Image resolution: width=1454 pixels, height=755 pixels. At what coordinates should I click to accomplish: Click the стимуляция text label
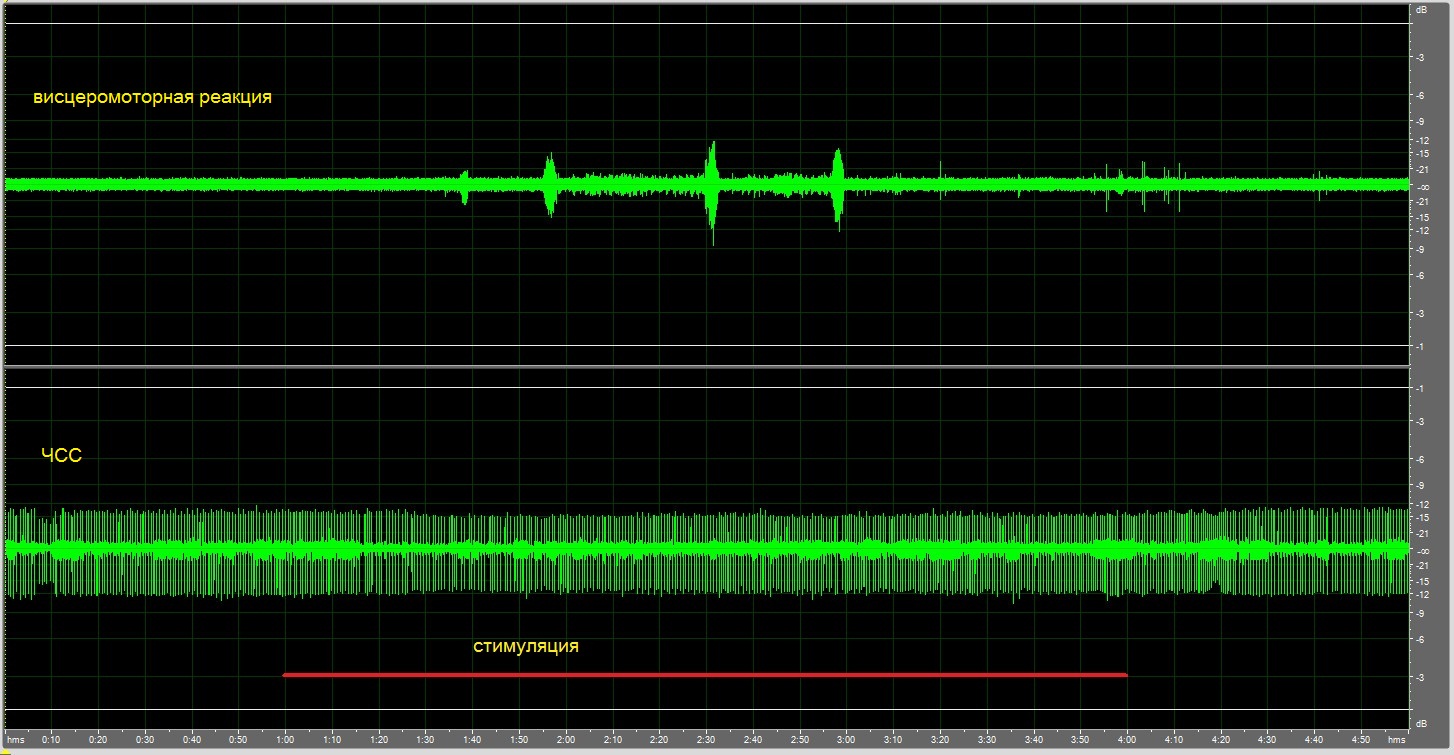525,647
